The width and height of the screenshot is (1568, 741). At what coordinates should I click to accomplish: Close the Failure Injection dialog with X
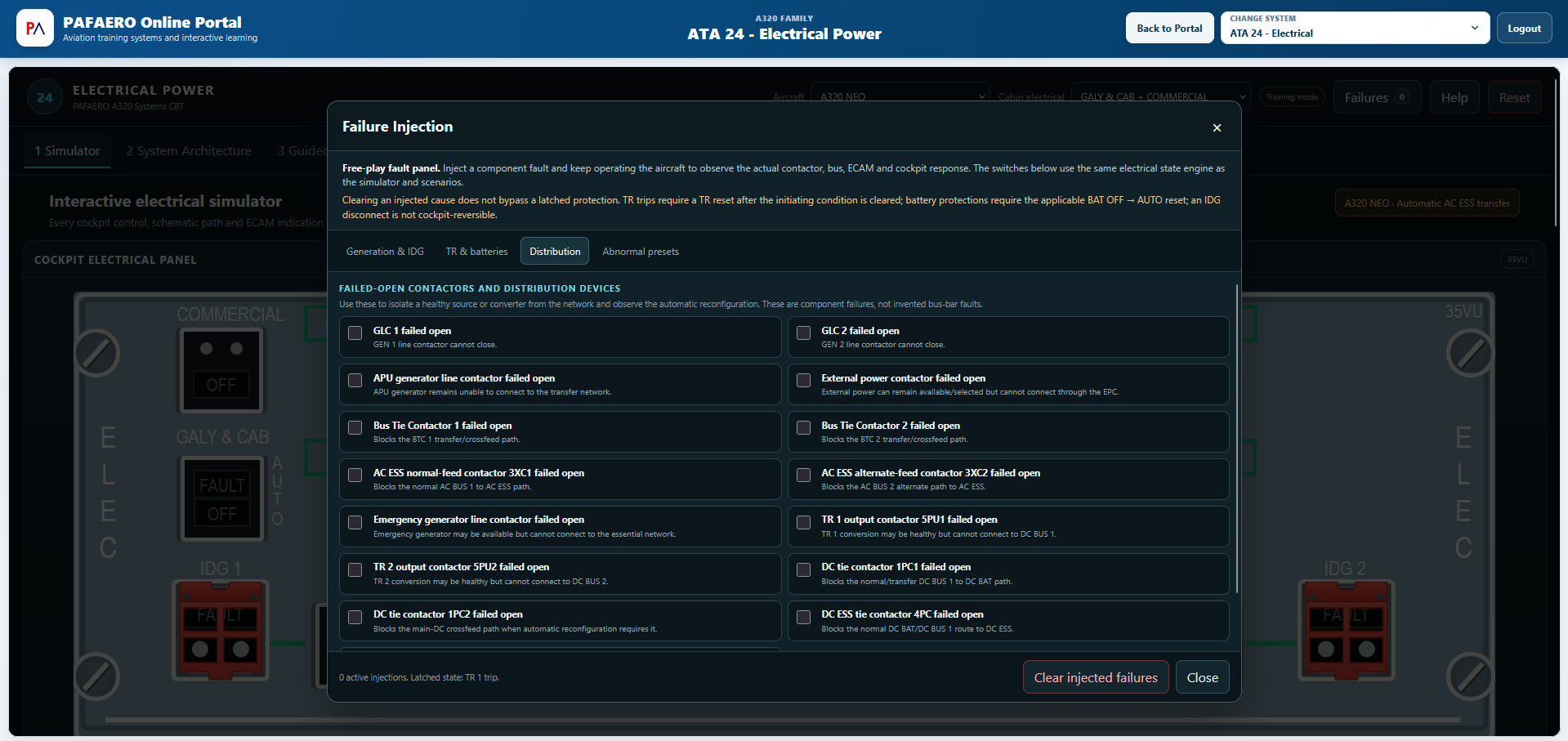1217,127
